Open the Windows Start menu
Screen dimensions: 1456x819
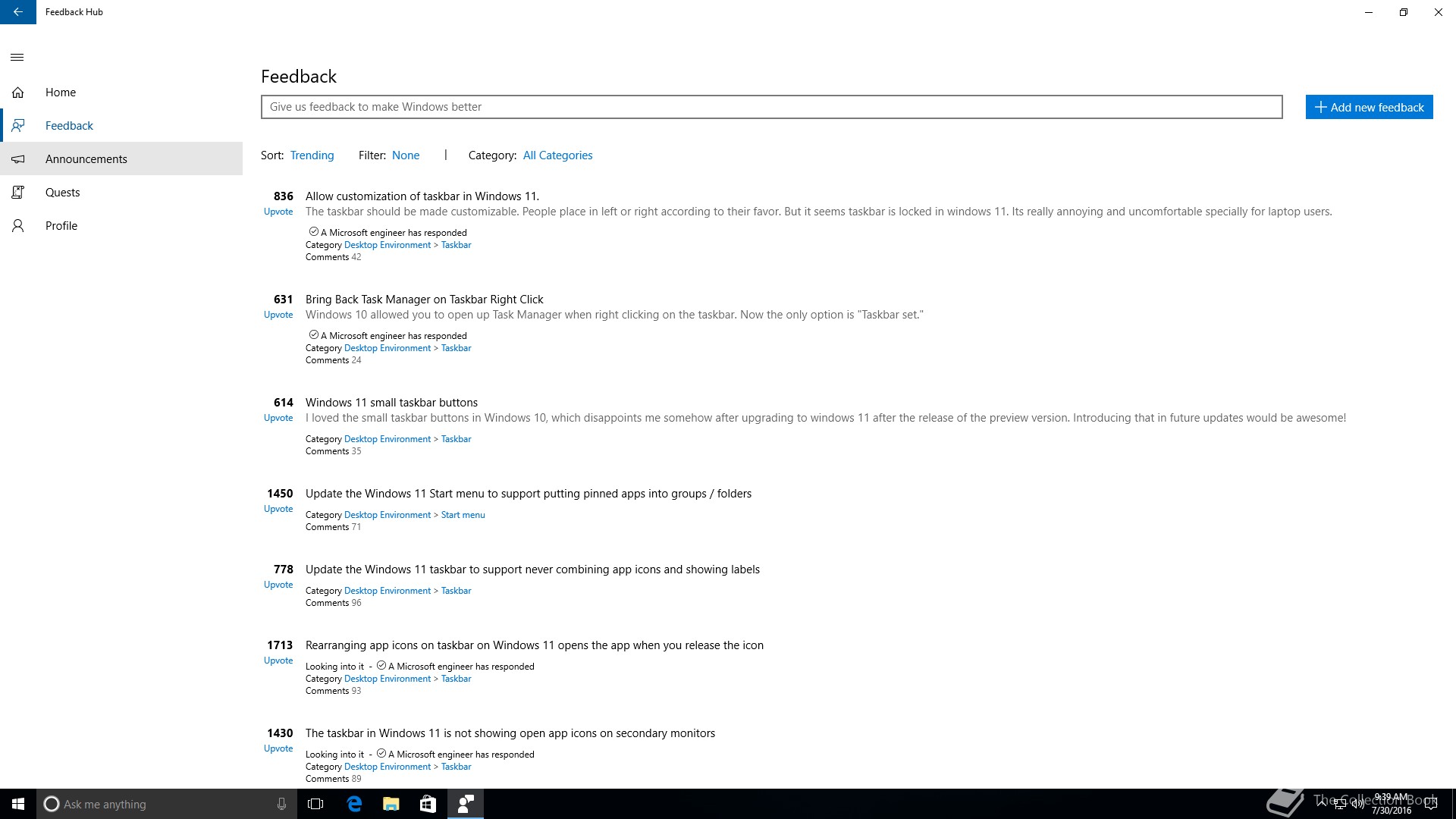click(x=18, y=804)
